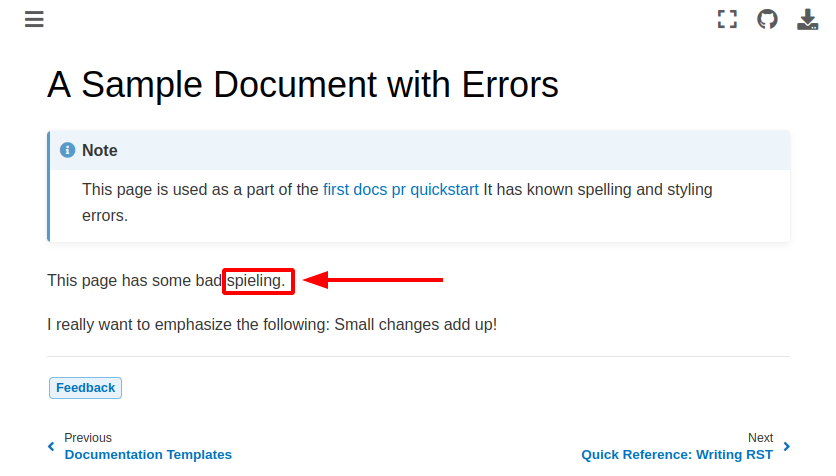Click the Next label text
This screenshot has height=476, width=836.
[760, 438]
